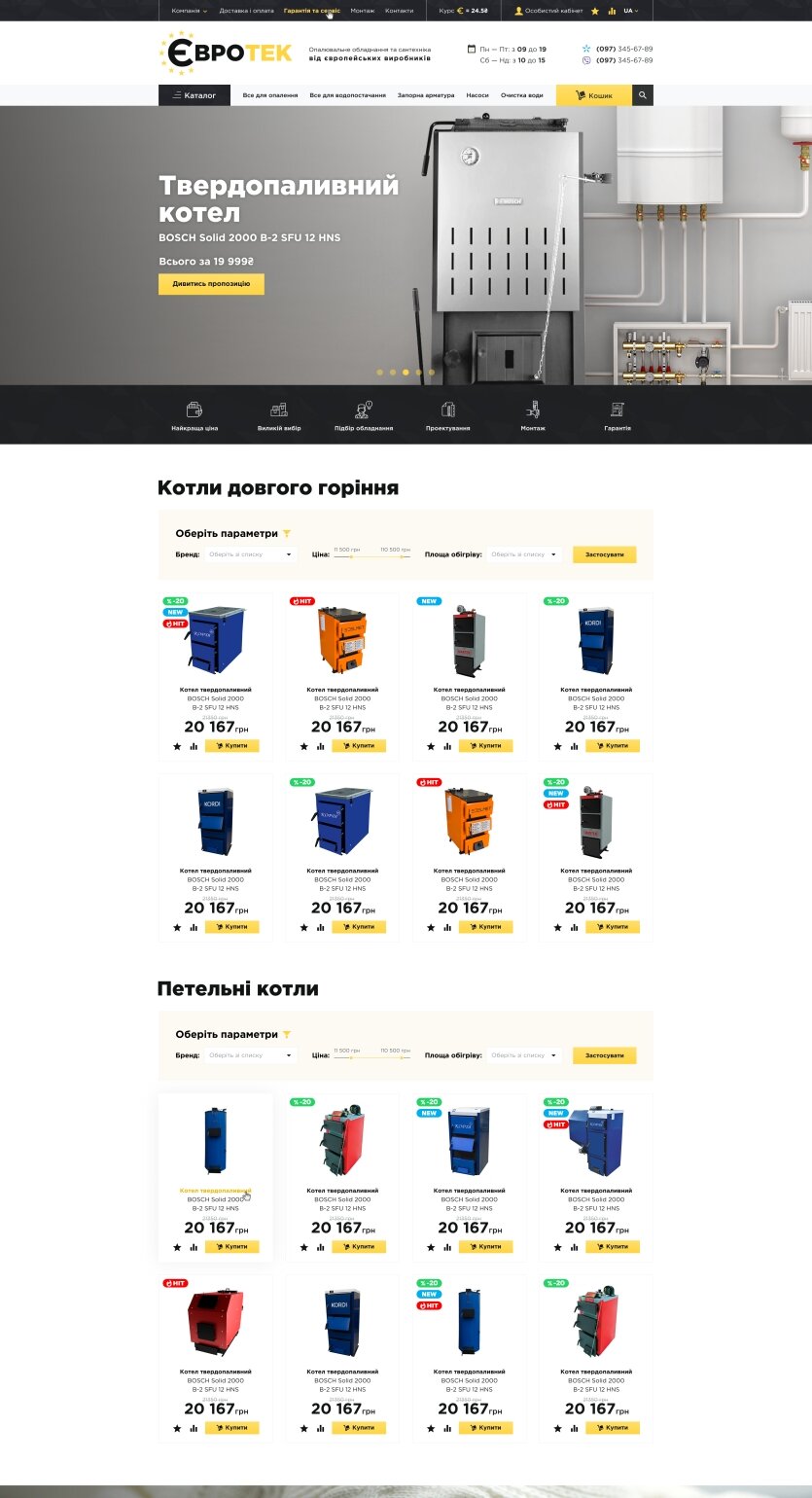The height and width of the screenshot is (1498, 812).
Task: Click maximum price handle under Котли довгого горіння
Action: coord(401,556)
